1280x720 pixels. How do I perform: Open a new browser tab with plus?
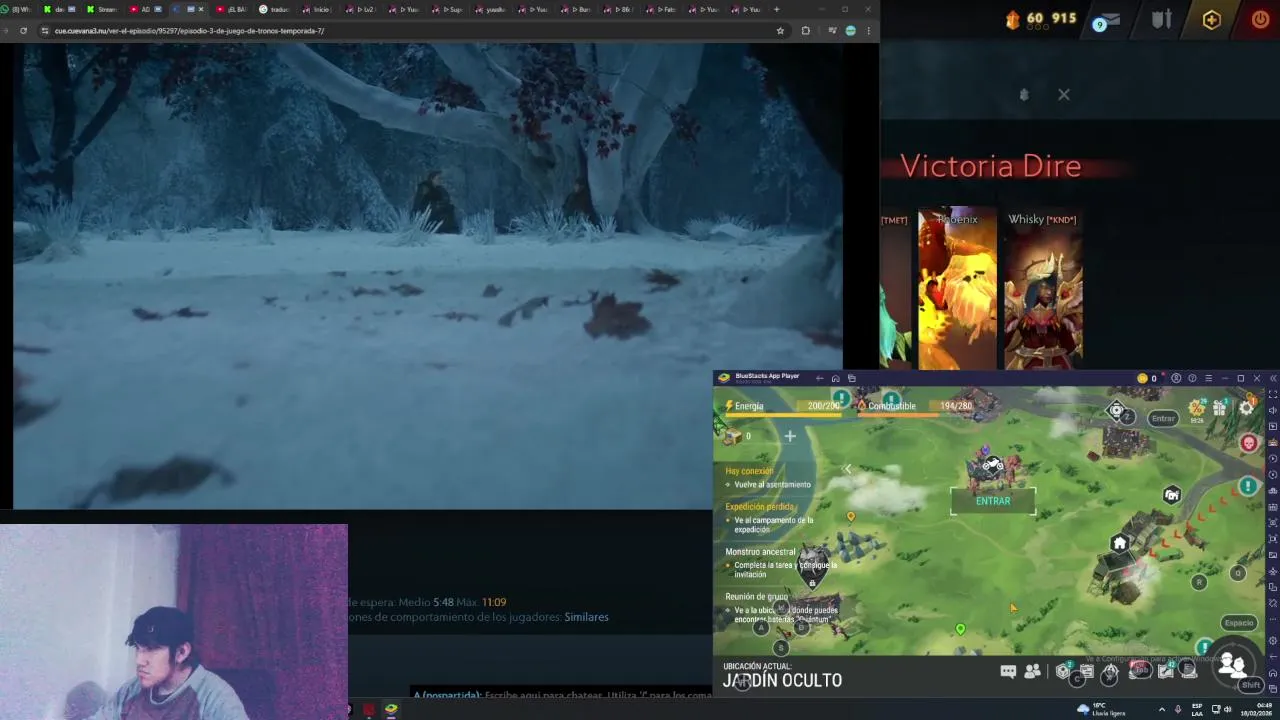pyautogui.click(x=776, y=9)
